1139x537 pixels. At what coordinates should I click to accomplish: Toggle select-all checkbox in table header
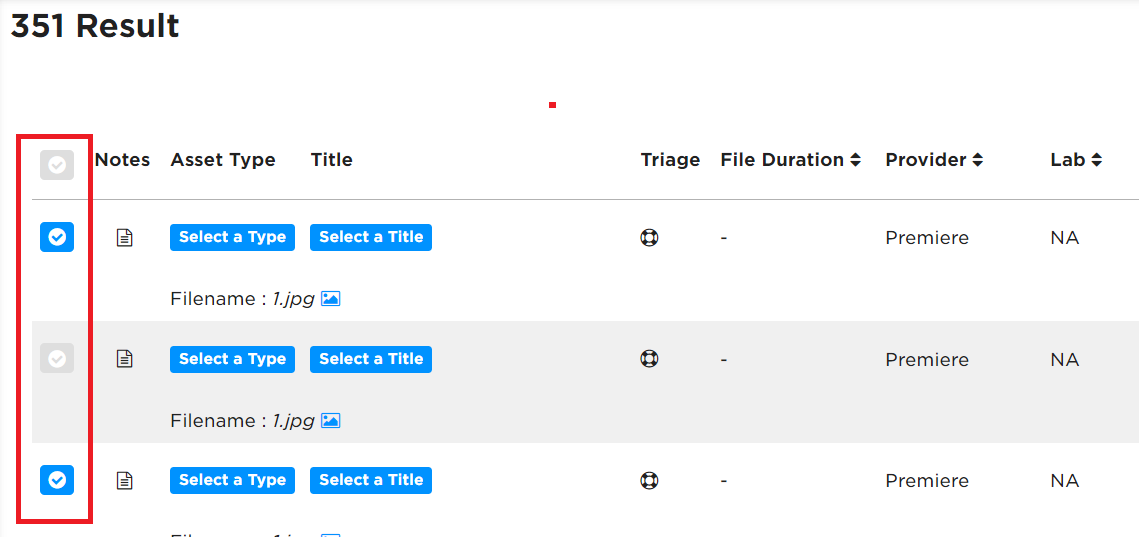(57, 166)
